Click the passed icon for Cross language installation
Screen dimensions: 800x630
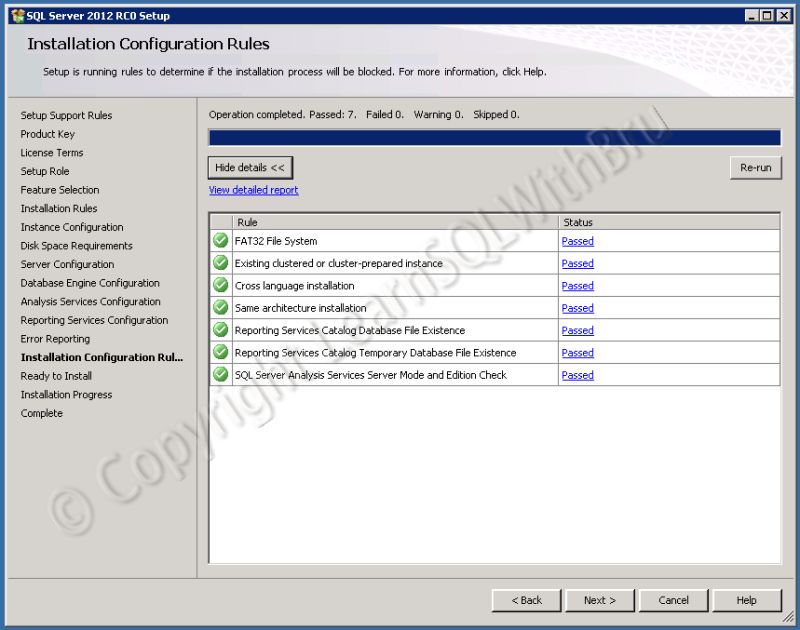tap(220, 285)
